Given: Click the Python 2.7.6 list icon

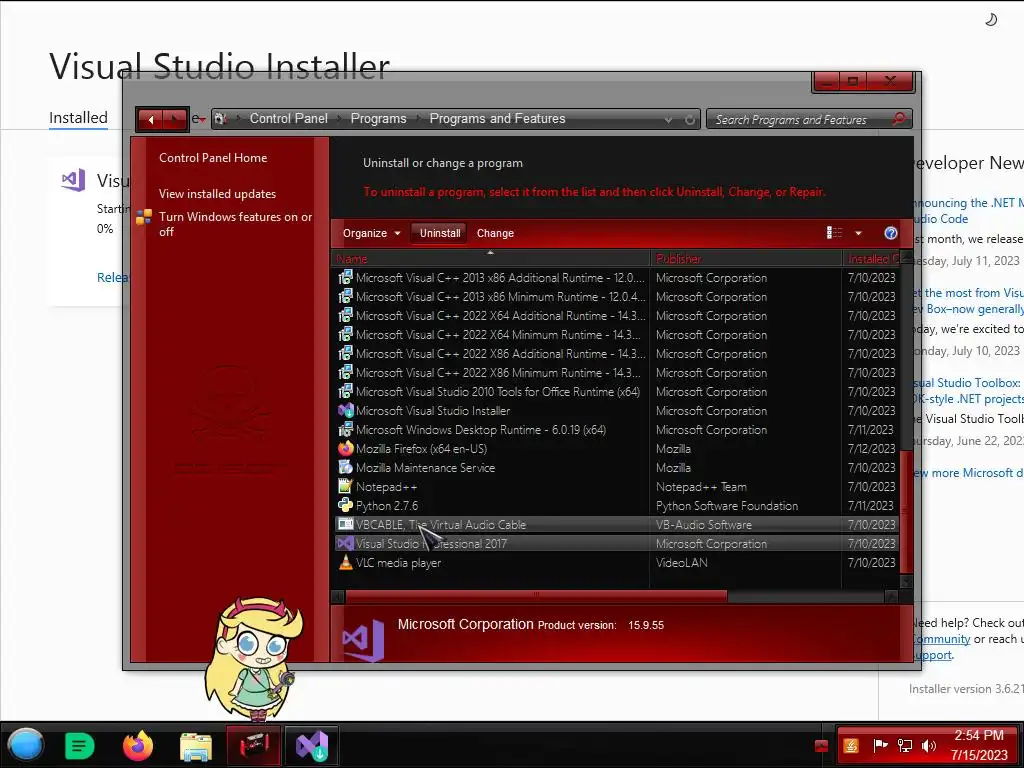Looking at the screenshot, I should [x=345, y=505].
